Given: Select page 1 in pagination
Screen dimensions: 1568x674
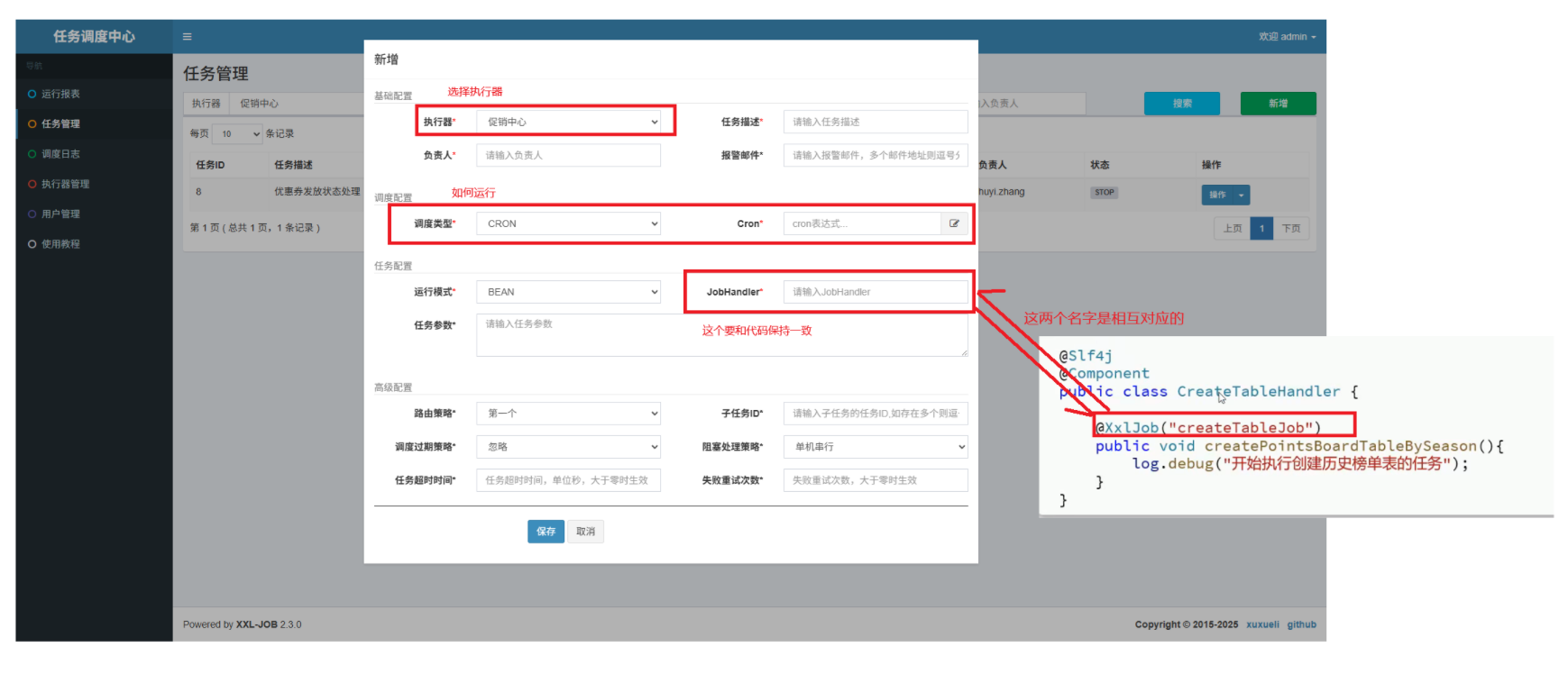Looking at the screenshot, I should click(1261, 228).
